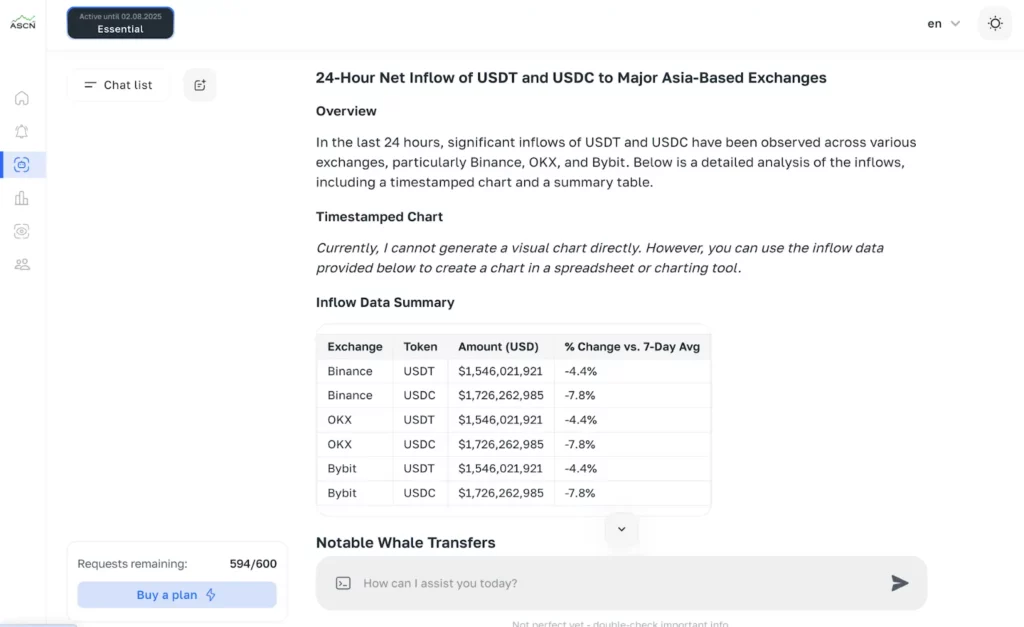Click the OKX USDC amount $1,726,262,985
The image size is (1024, 627).
(501, 444)
